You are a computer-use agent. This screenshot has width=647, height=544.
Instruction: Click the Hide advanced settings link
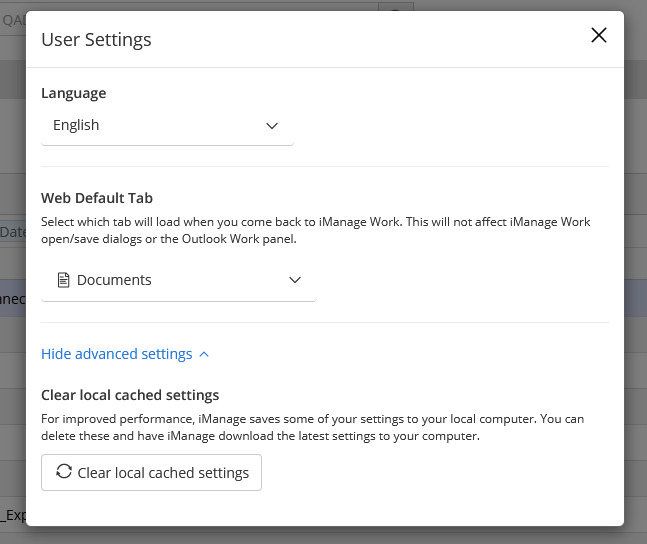(116, 354)
